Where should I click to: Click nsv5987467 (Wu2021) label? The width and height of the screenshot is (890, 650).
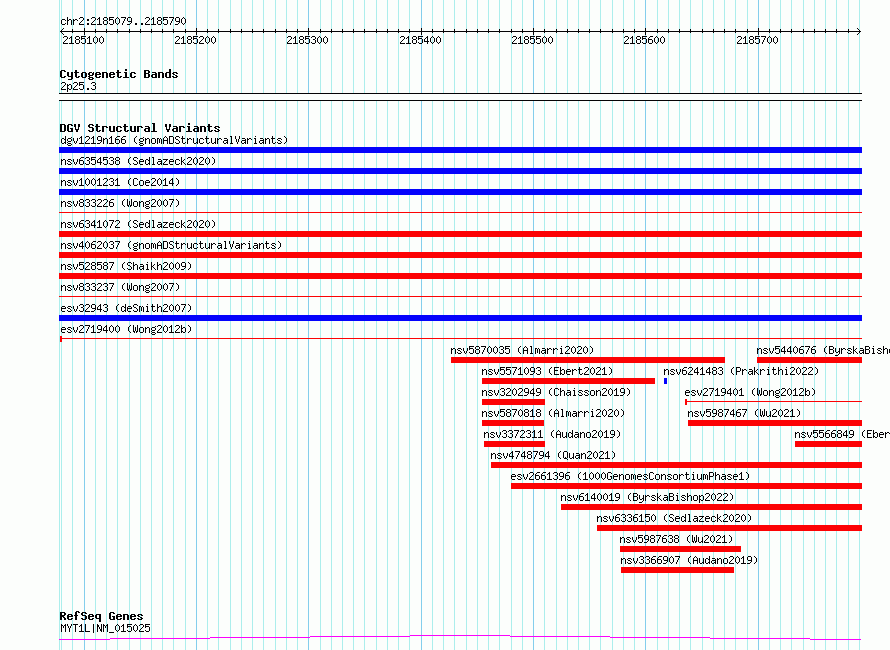point(744,413)
